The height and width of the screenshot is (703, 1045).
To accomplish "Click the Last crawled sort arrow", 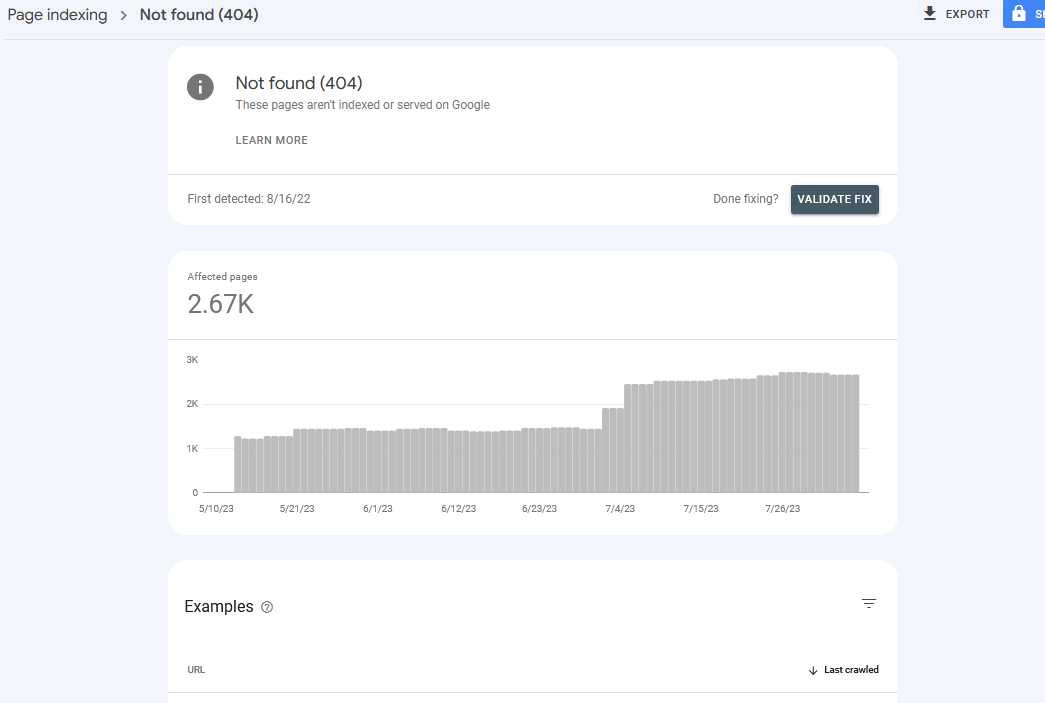I will point(812,670).
